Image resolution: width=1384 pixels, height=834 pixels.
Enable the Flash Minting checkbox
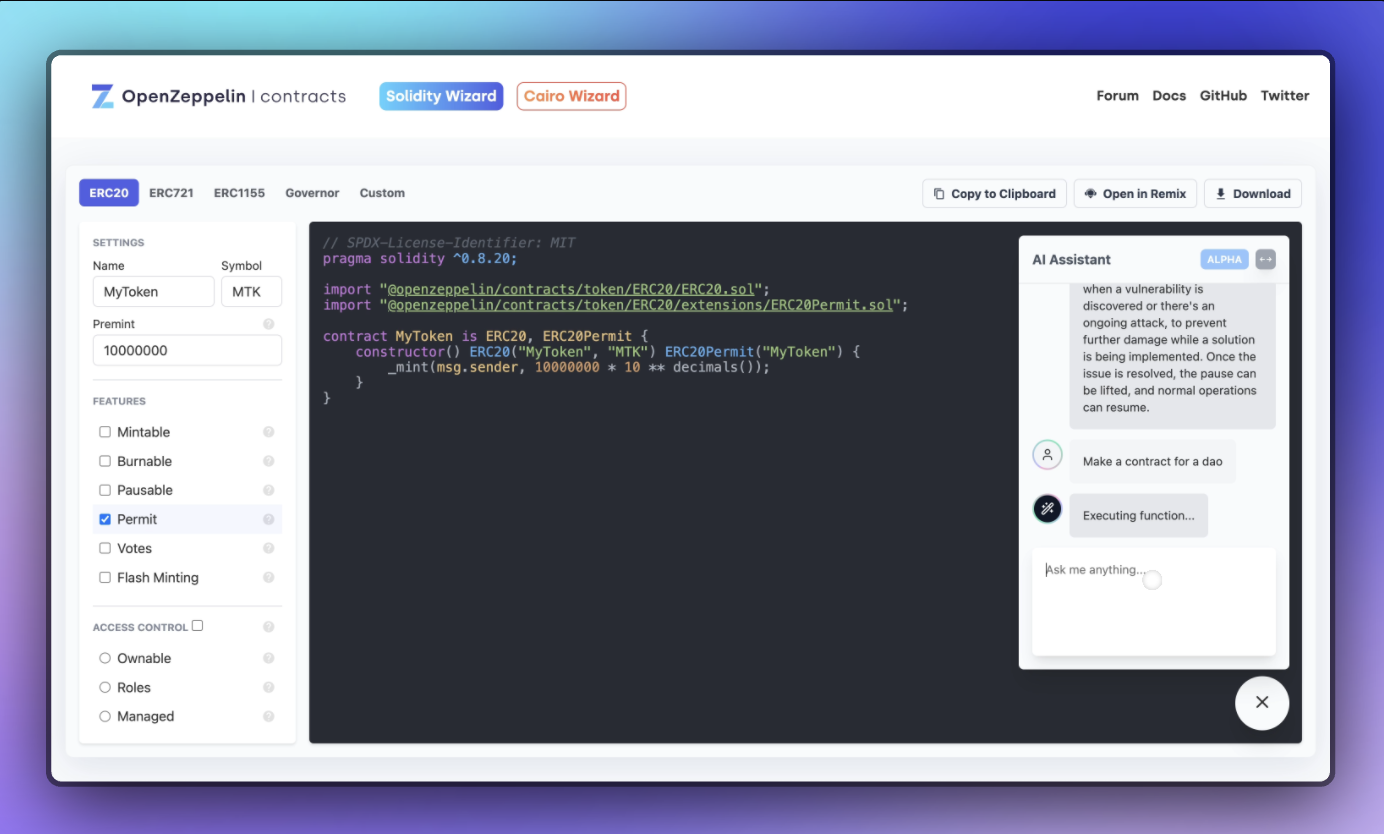click(x=105, y=577)
